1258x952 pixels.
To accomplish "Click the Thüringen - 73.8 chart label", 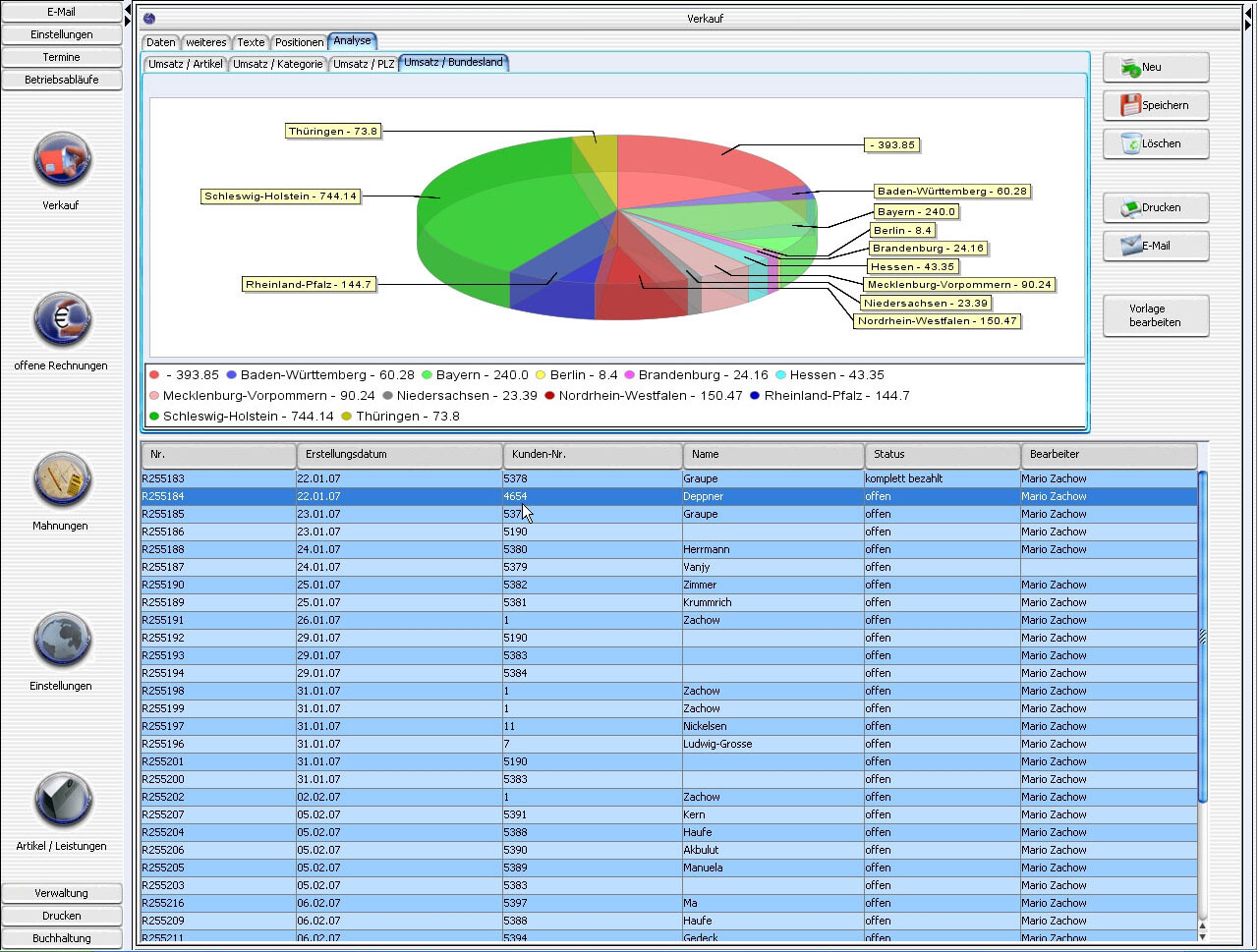I will pos(333,131).
